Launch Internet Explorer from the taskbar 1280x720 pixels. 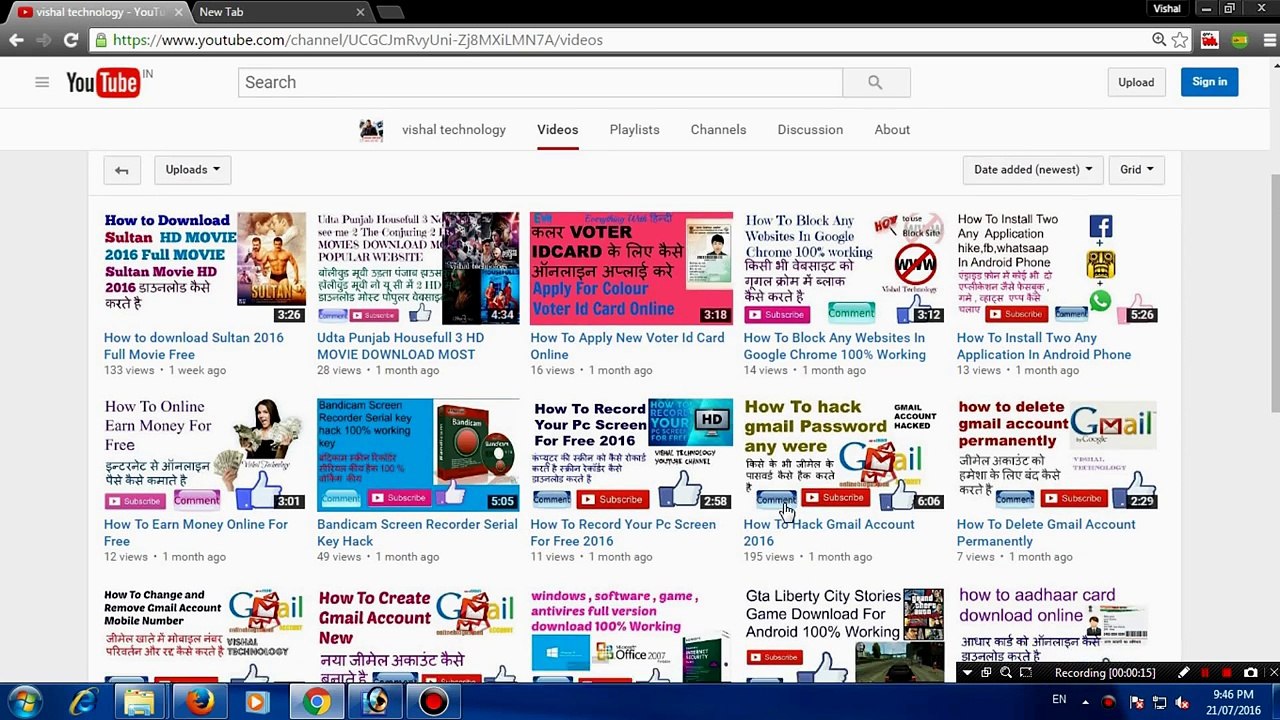82,702
